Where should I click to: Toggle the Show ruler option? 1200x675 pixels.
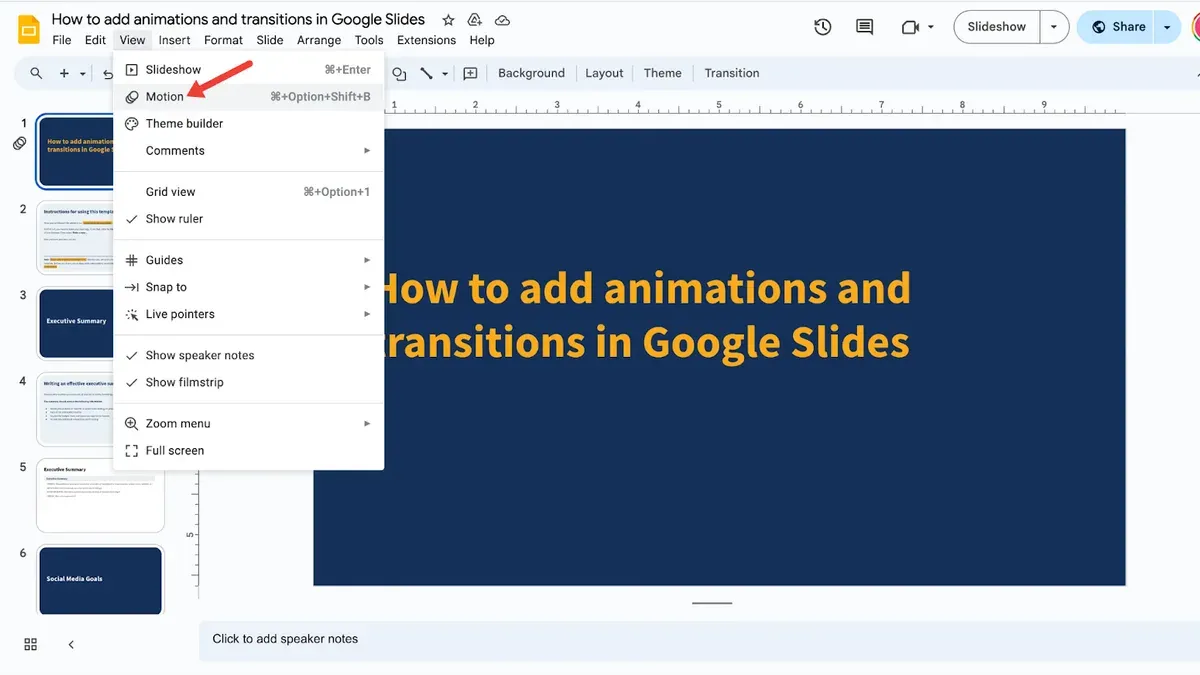pyautogui.click(x=248, y=218)
